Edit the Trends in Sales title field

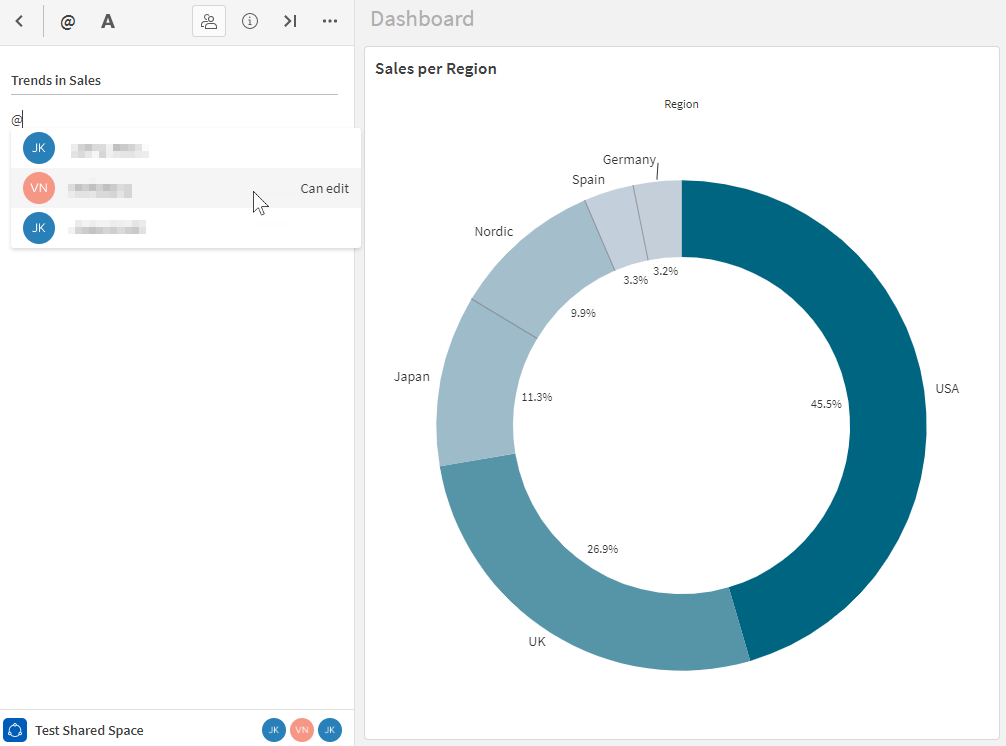pyautogui.click(x=174, y=81)
